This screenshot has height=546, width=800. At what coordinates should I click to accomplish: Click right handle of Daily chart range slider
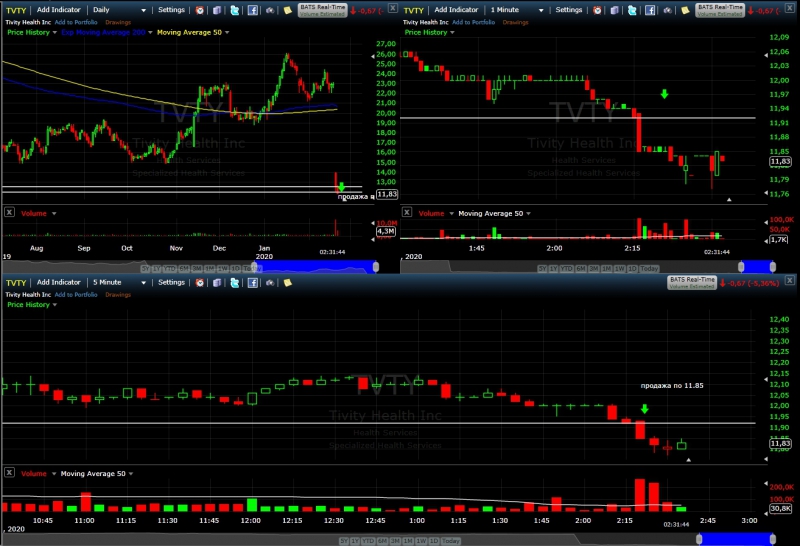(376, 267)
